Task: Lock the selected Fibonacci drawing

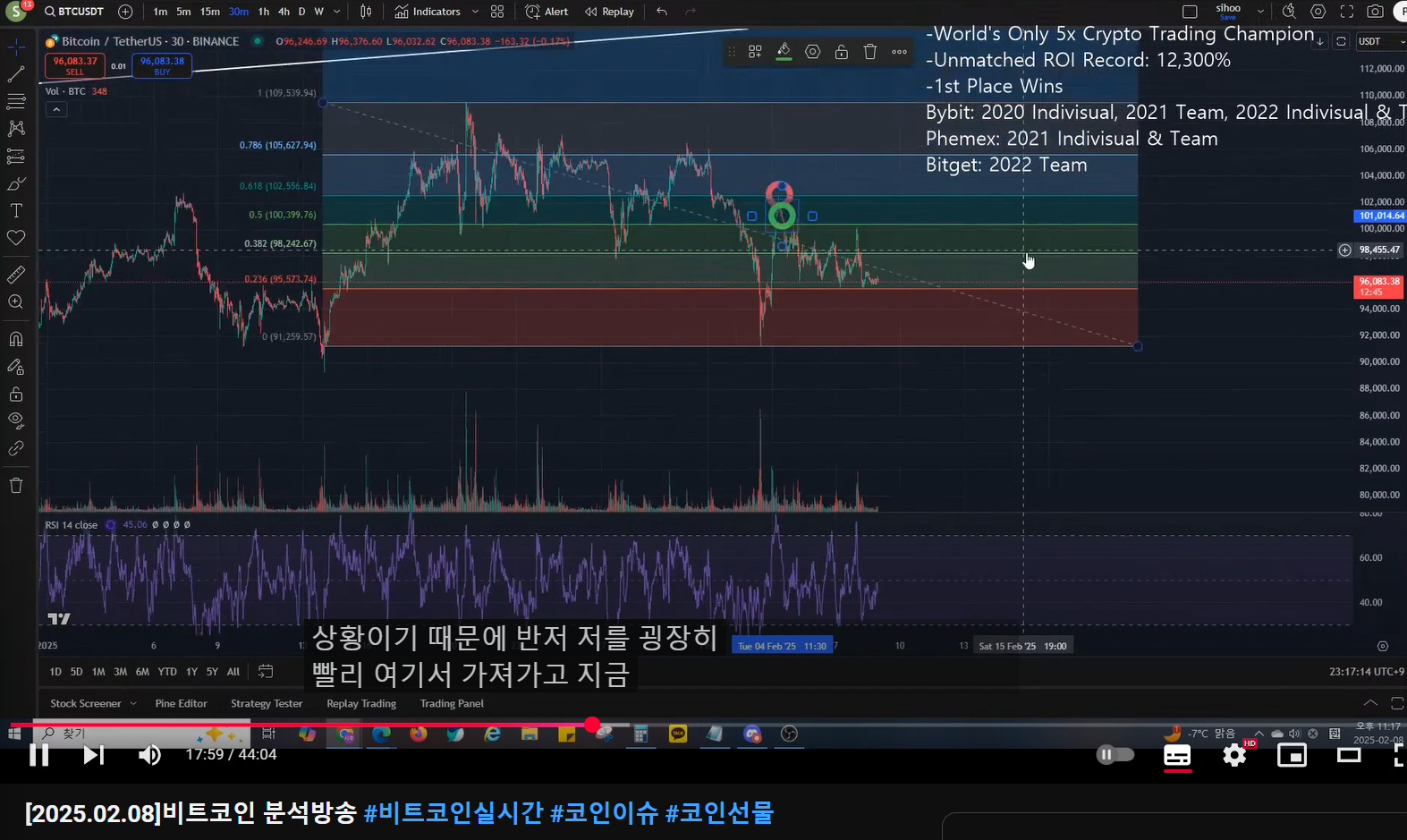Action: pos(841,52)
